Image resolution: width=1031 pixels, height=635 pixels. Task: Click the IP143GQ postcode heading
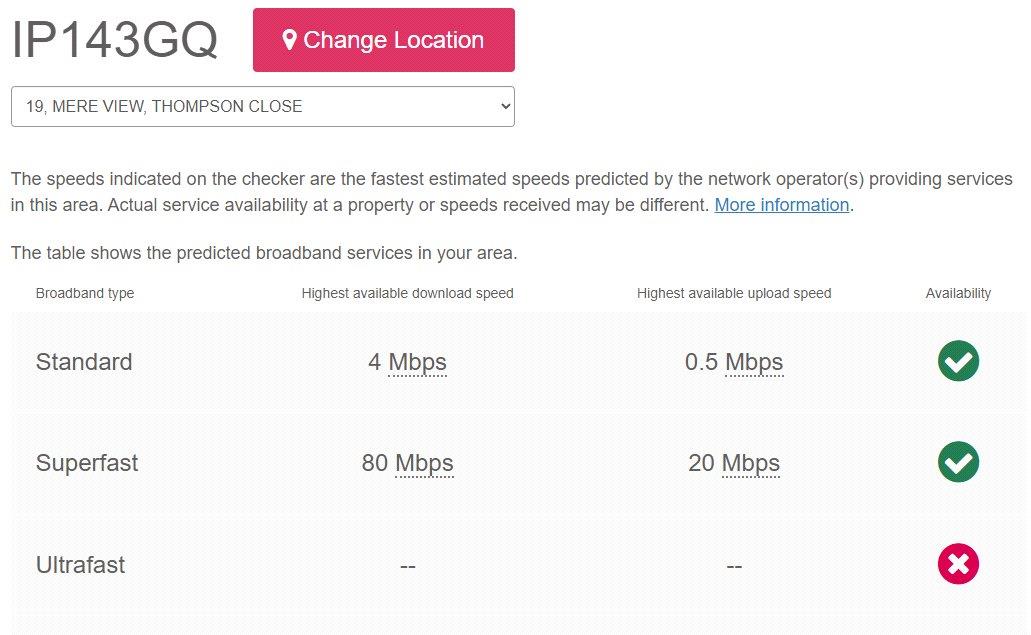click(114, 39)
